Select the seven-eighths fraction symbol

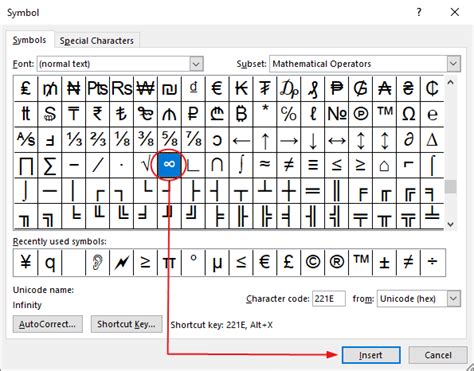point(193,140)
